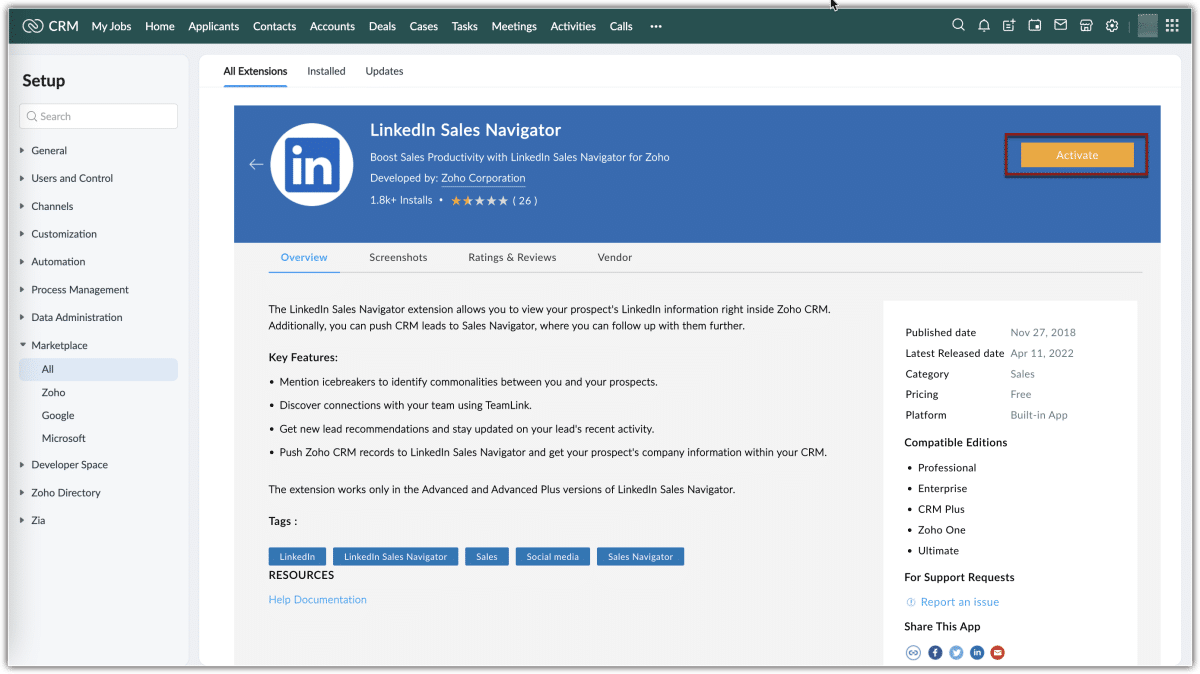Open the apps grid launcher icon
The width and height of the screenshot is (1200, 674).
1172,26
